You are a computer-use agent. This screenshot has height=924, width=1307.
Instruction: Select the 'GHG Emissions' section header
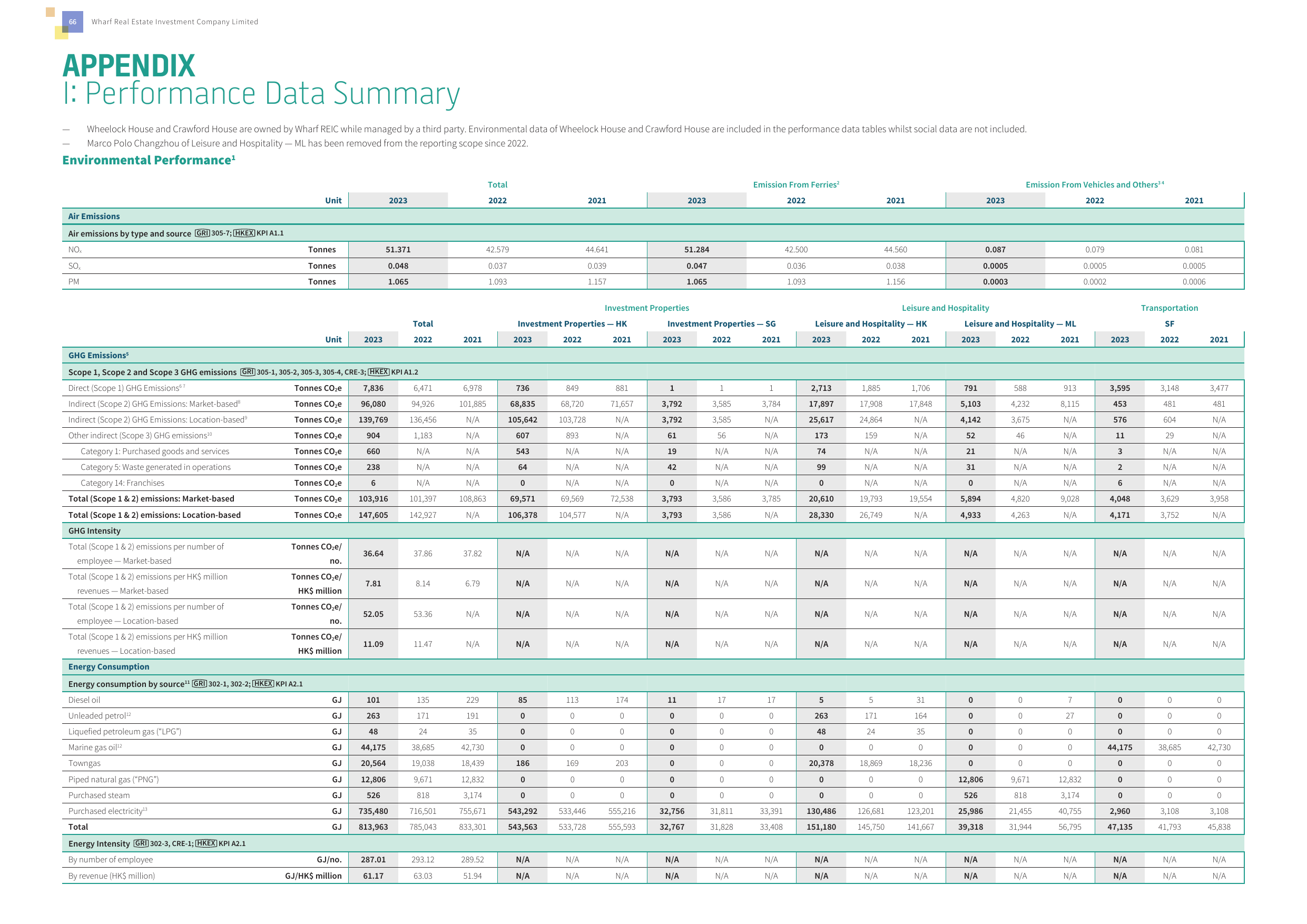tap(99, 355)
